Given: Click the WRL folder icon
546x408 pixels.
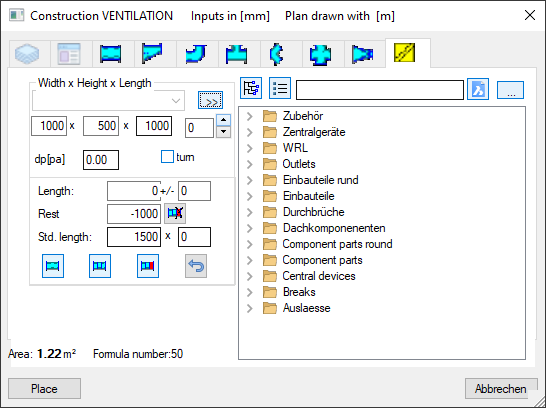Looking at the screenshot, I should pyautogui.click(x=270, y=148).
